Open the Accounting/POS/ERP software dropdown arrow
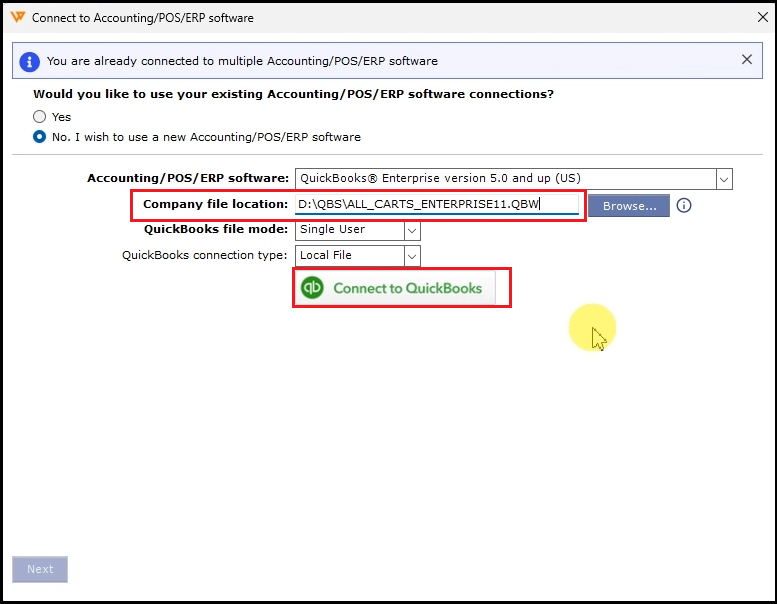The image size is (777, 604). (724, 179)
